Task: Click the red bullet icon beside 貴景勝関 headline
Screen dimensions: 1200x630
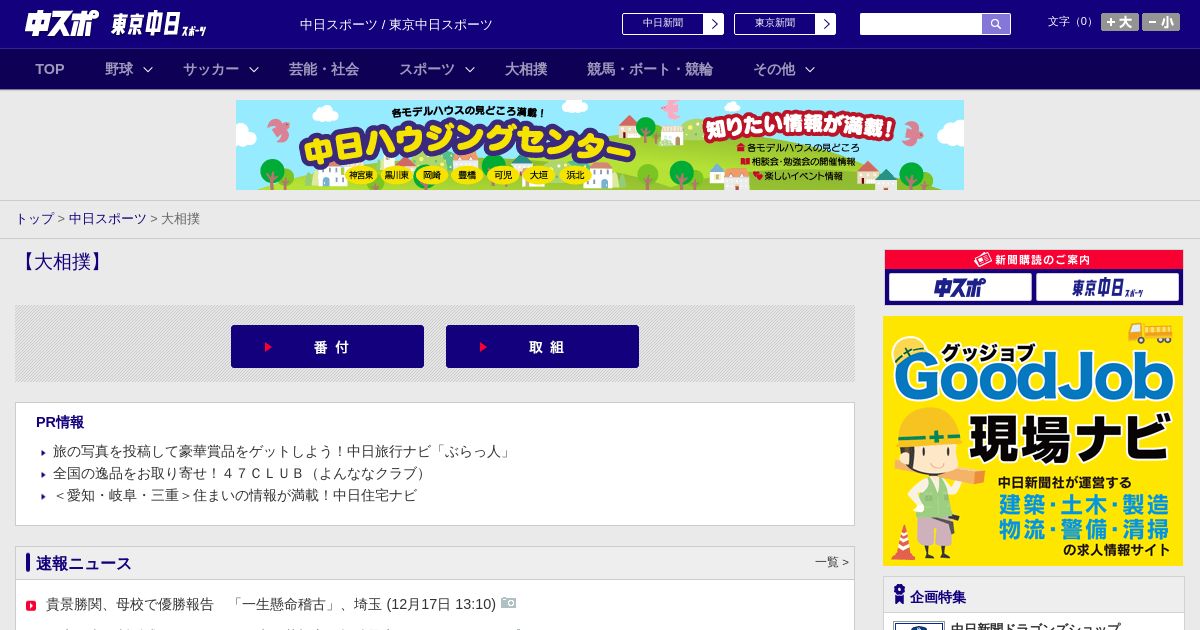Action: point(31,605)
